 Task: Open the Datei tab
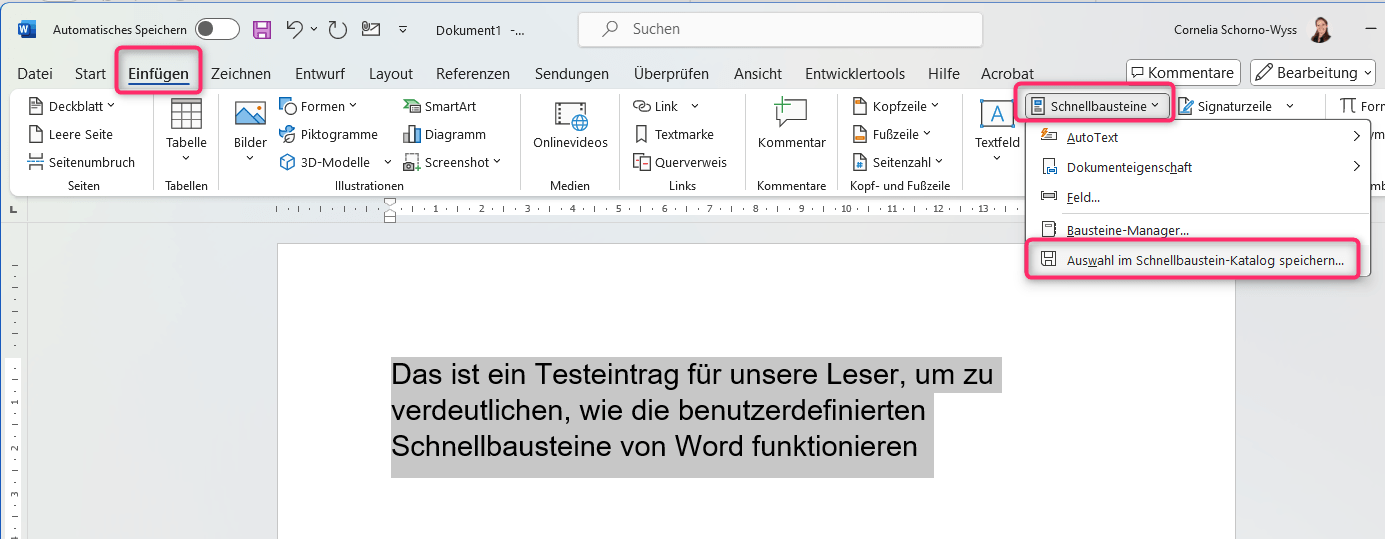click(35, 73)
